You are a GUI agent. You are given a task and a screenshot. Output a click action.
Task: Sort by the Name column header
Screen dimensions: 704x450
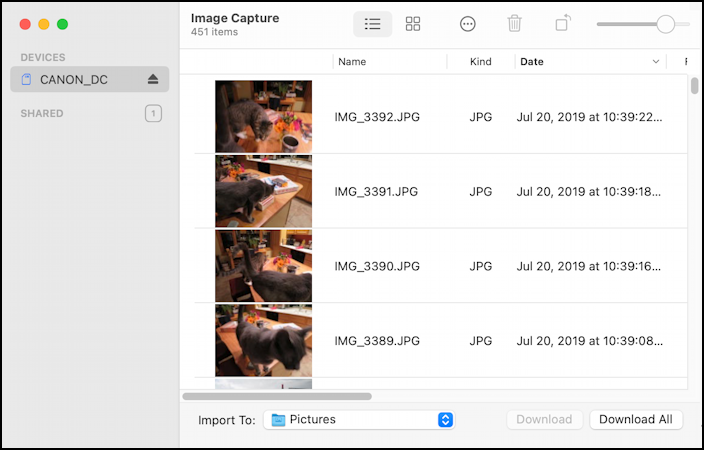(x=352, y=62)
